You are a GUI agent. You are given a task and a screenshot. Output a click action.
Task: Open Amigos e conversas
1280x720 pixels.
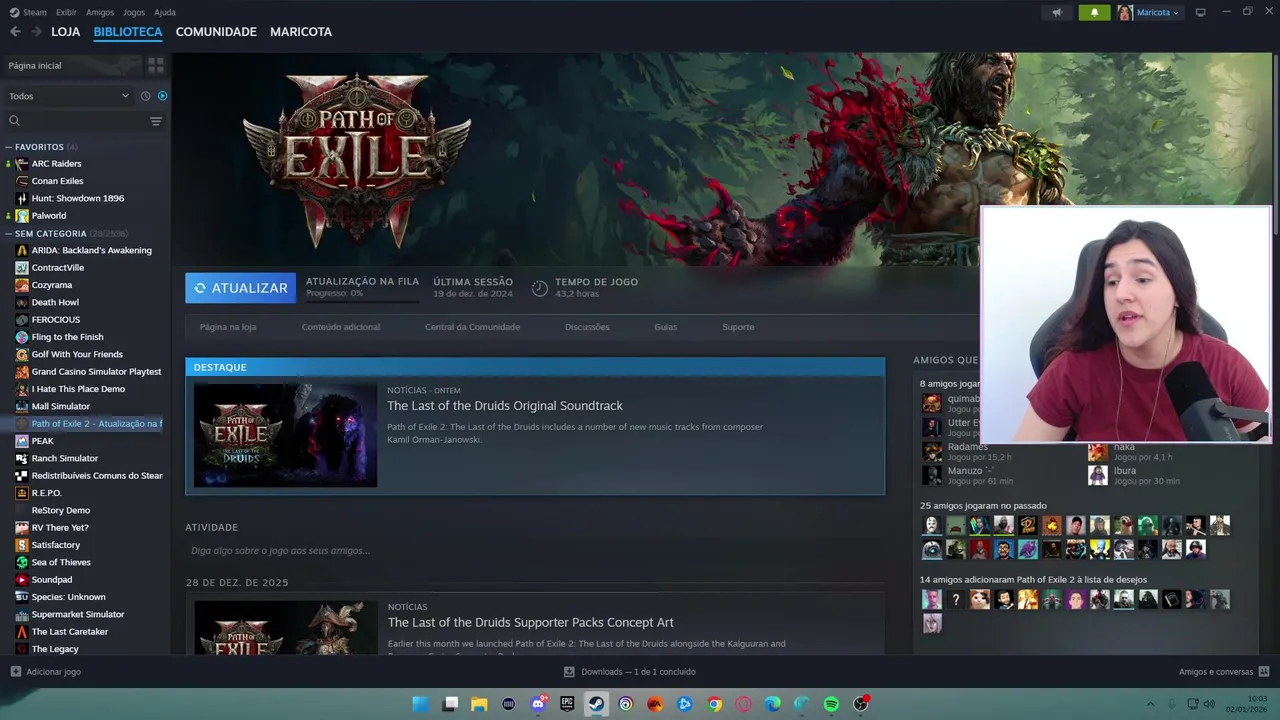click(x=1224, y=672)
